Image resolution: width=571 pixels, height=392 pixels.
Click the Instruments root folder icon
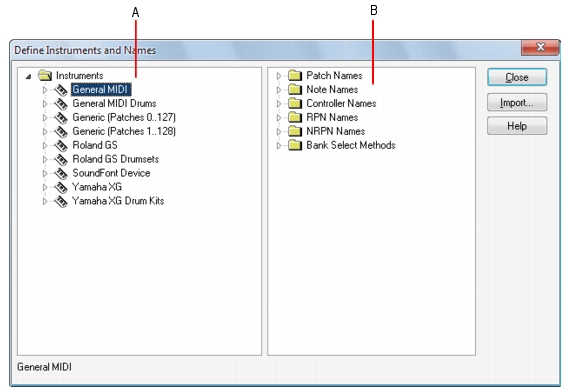pyautogui.click(x=45, y=75)
